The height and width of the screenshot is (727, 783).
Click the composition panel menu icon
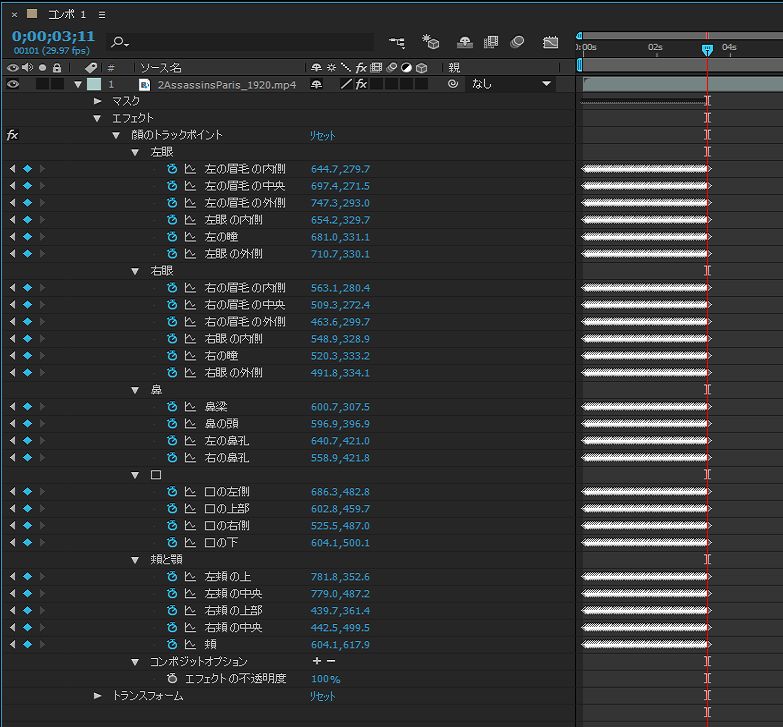(x=102, y=15)
